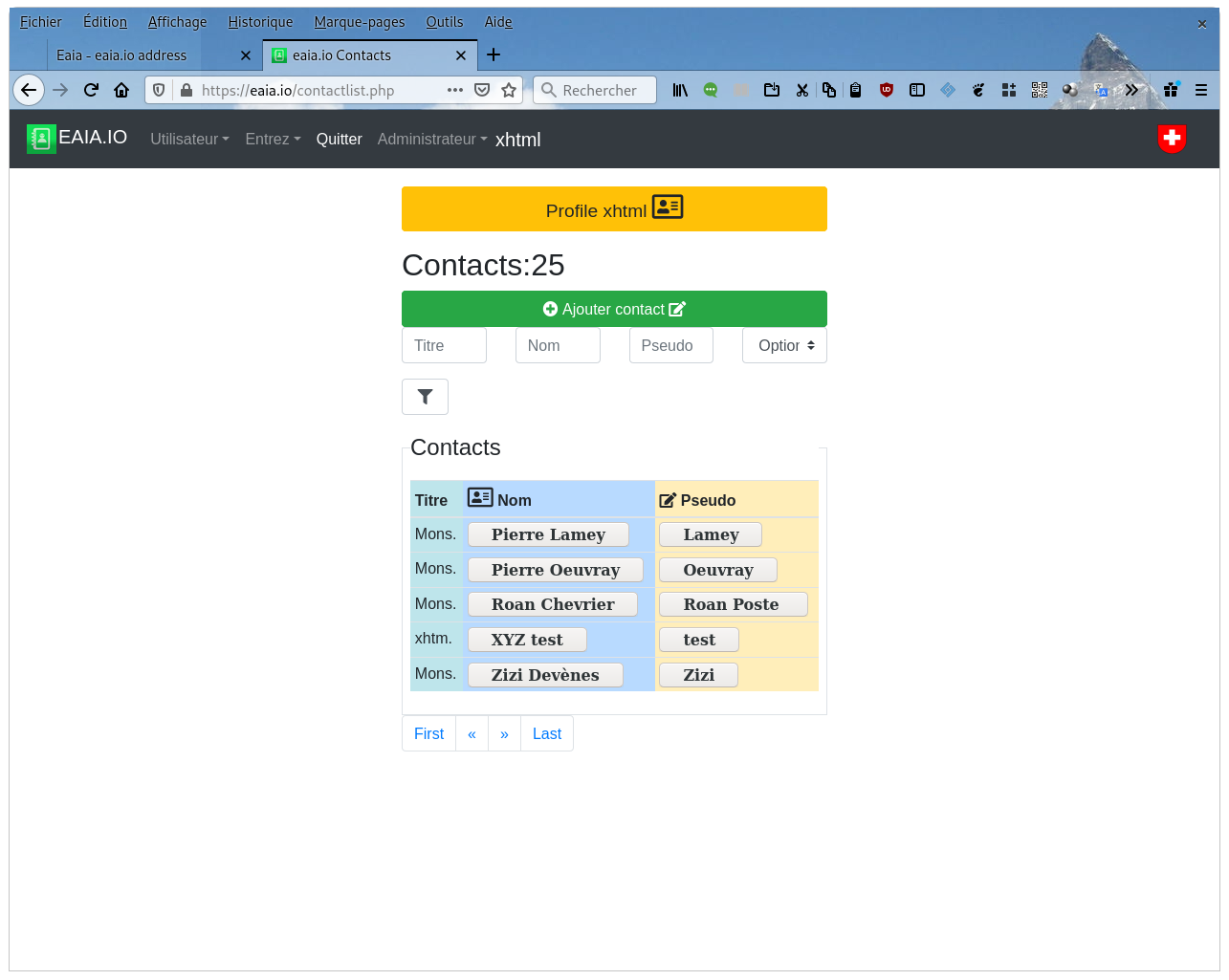
Task: Go to the Last page link
Action: [546, 733]
